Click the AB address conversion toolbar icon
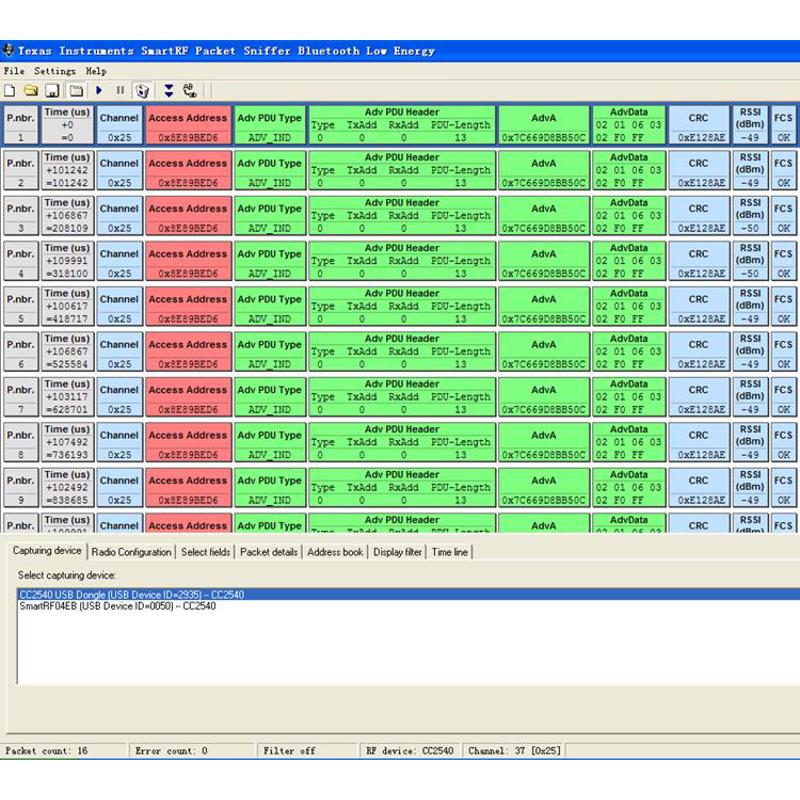The width and height of the screenshot is (800, 800). pyautogui.click(x=190, y=91)
